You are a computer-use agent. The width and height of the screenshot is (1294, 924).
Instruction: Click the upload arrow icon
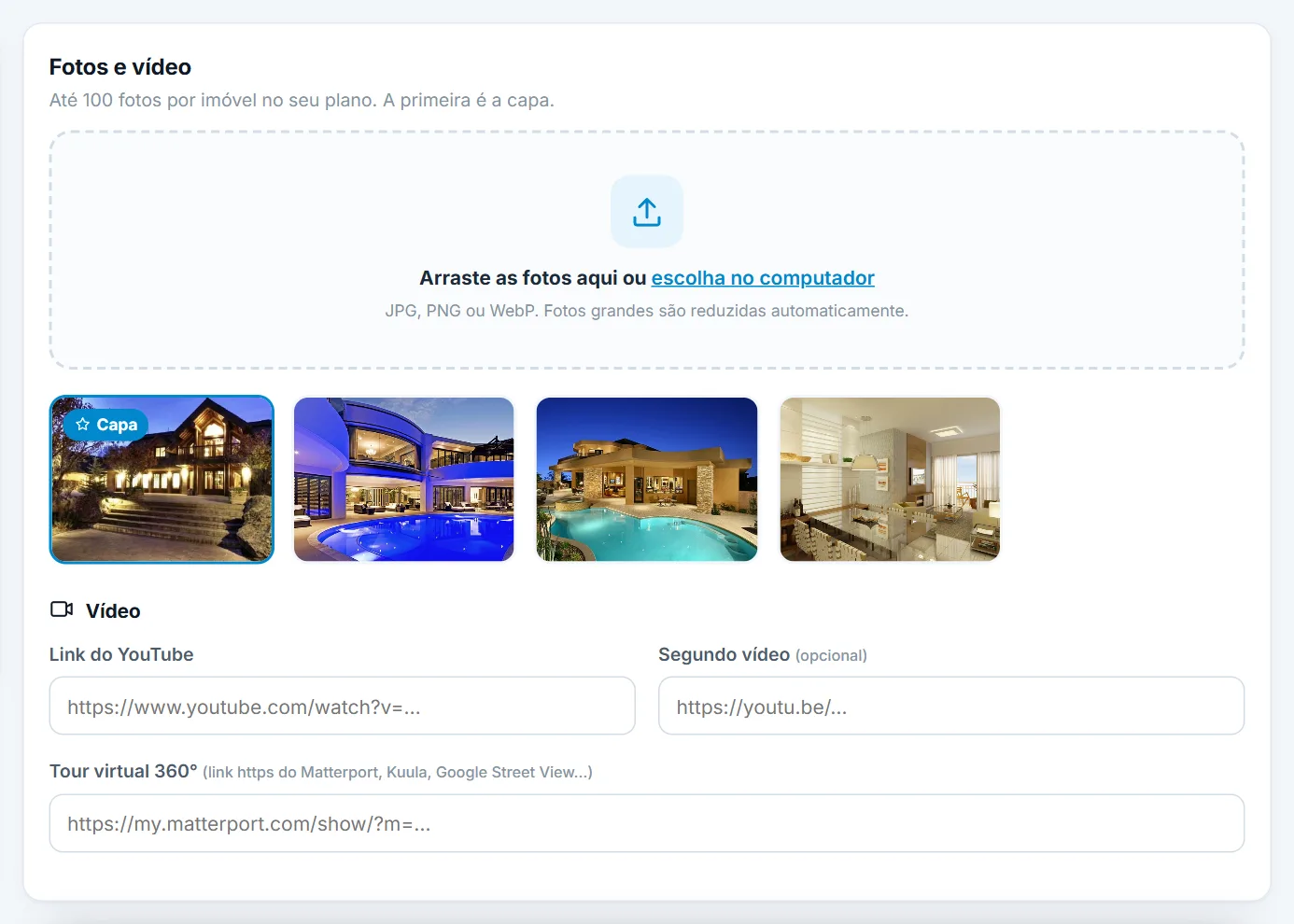[647, 212]
